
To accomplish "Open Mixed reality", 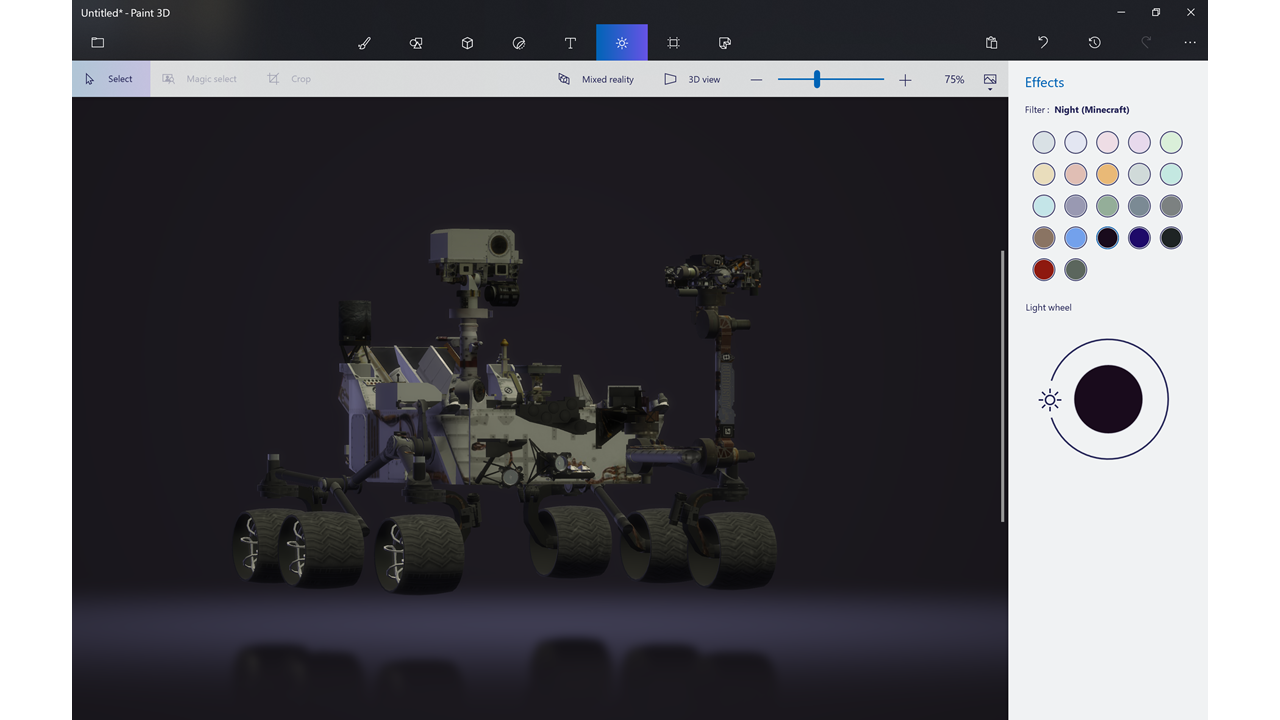I will [596, 79].
